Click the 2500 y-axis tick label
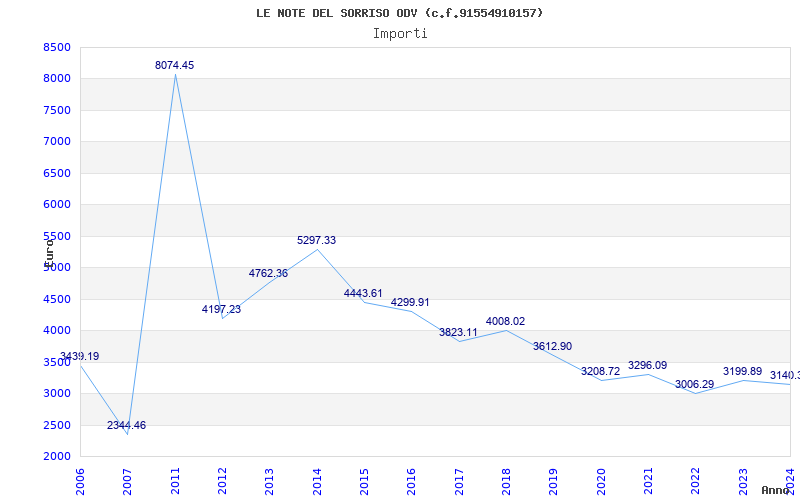 tap(57, 425)
